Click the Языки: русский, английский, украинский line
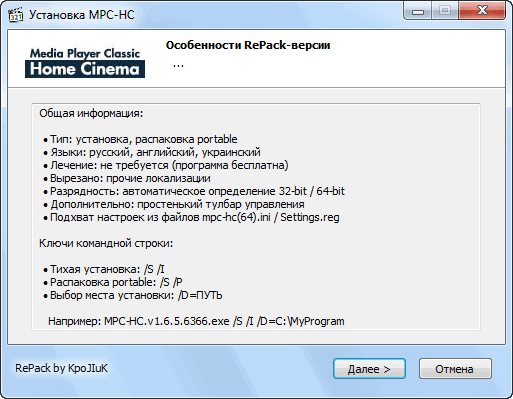 pos(152,152)
